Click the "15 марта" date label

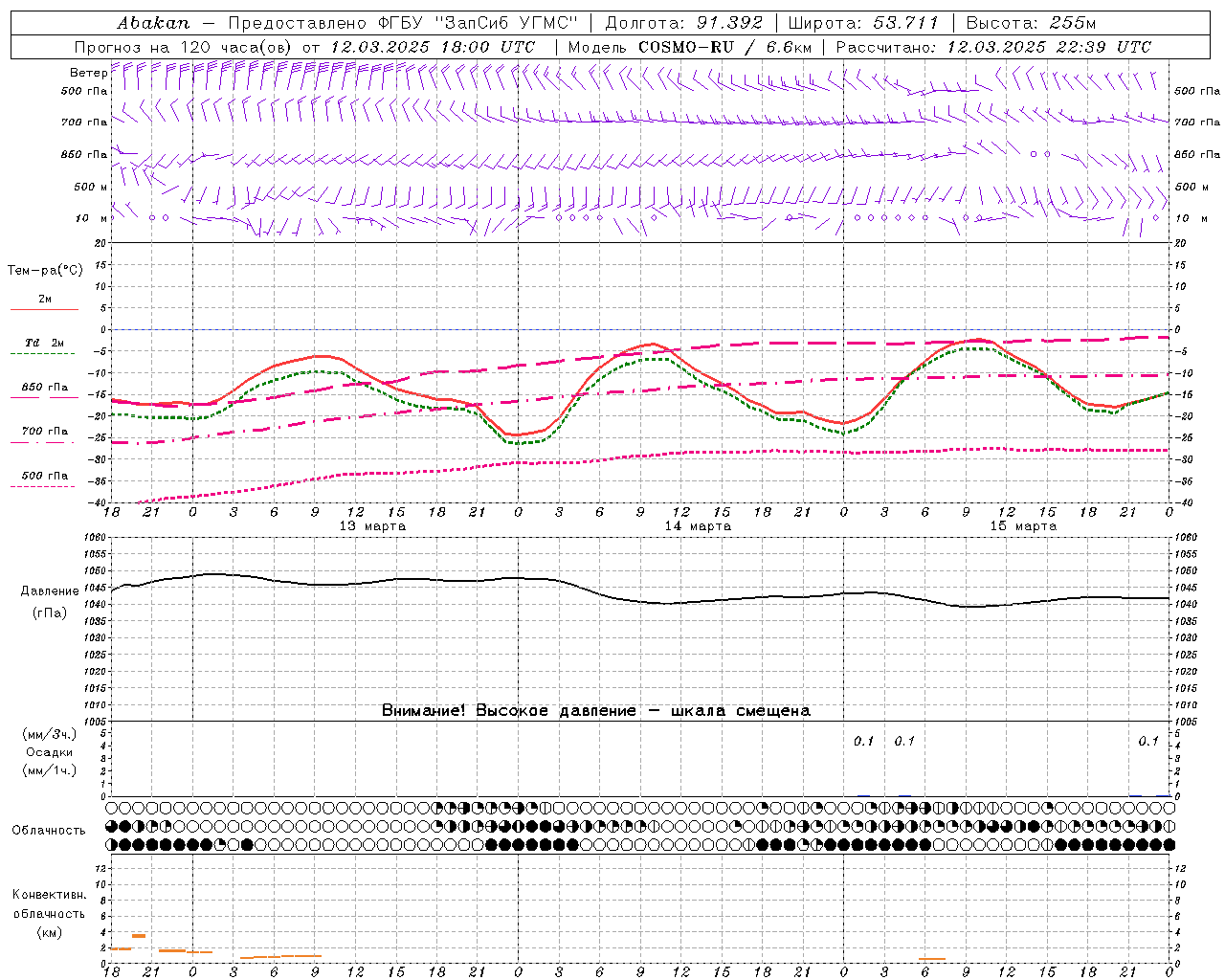[x=1023, y=526]
